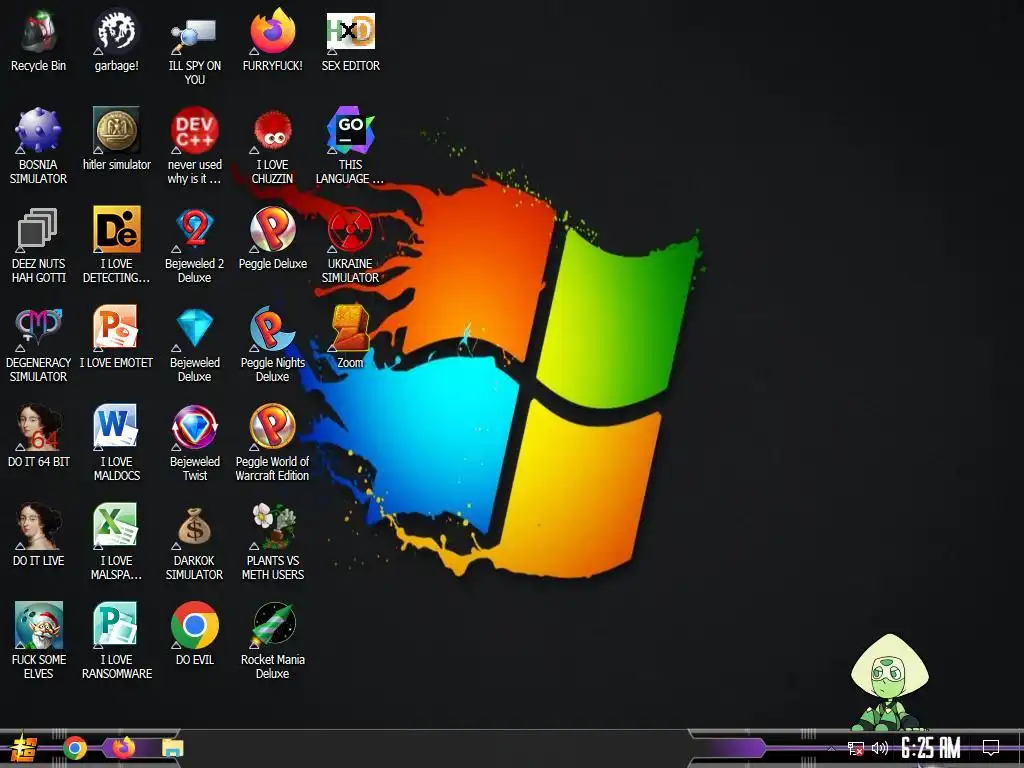1024x768 pixels.
Task: Open the notification center icon
Action: tap(991, 748)
